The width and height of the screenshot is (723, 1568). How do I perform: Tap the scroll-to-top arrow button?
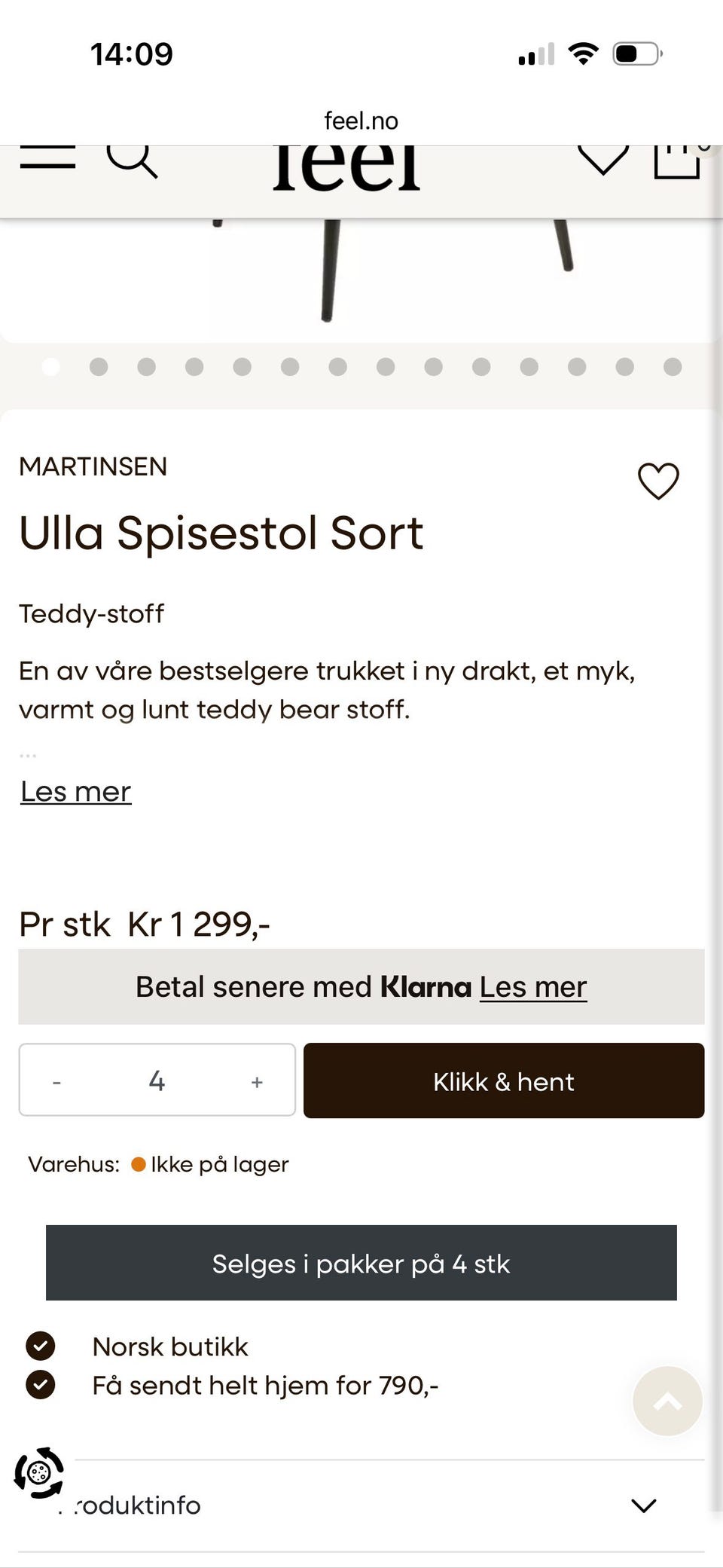[x=667, y=1401]
